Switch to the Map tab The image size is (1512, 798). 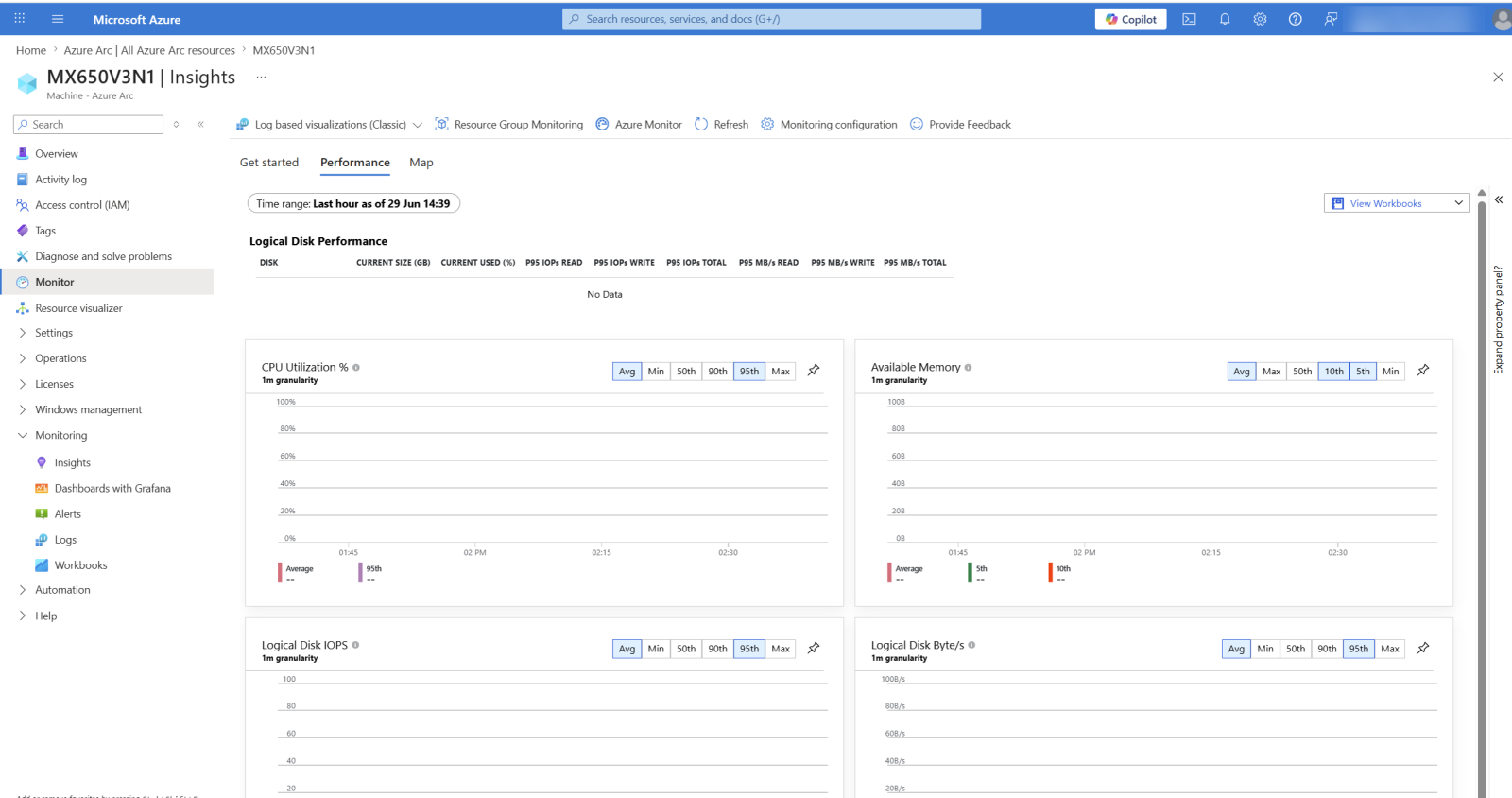(x=421, y=163)
